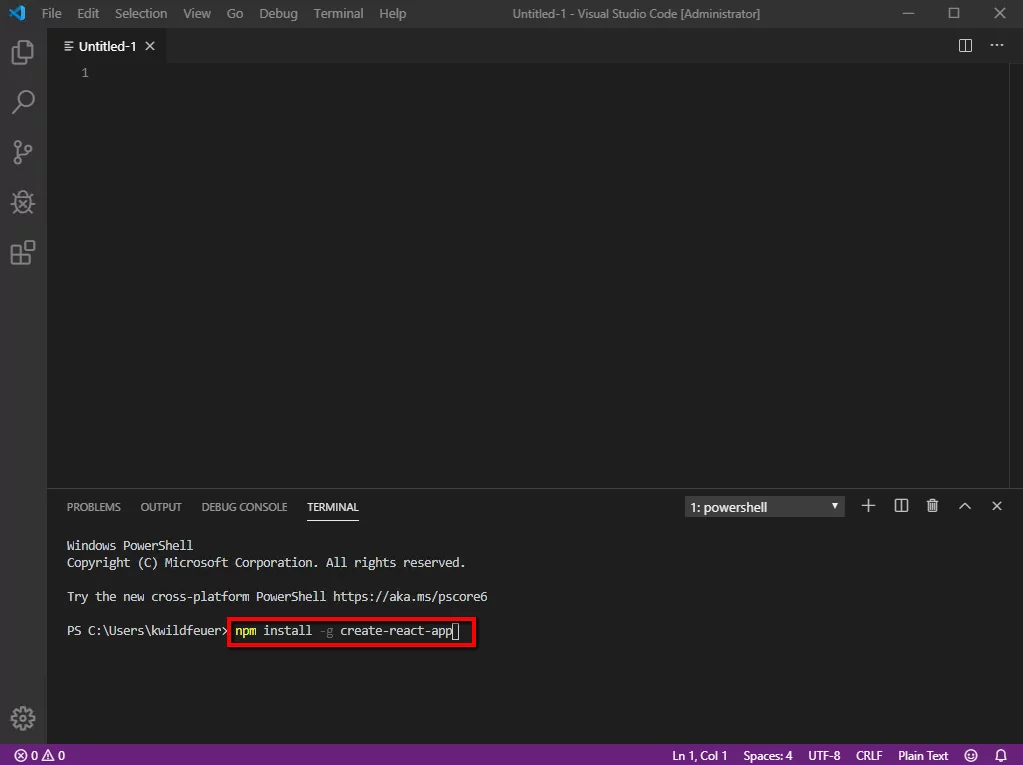The width and height of the screenshot is (1023, 765).
Task: Click the 'Windows PowerShell' terminal line
Action: [x=130, y=545]
